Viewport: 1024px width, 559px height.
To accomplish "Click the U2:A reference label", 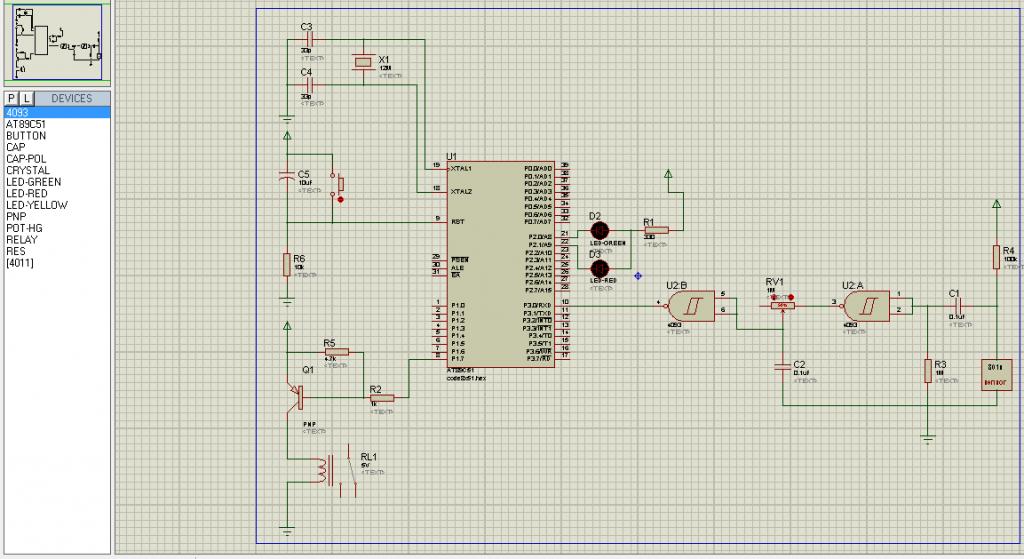I will tap(852, 285).
